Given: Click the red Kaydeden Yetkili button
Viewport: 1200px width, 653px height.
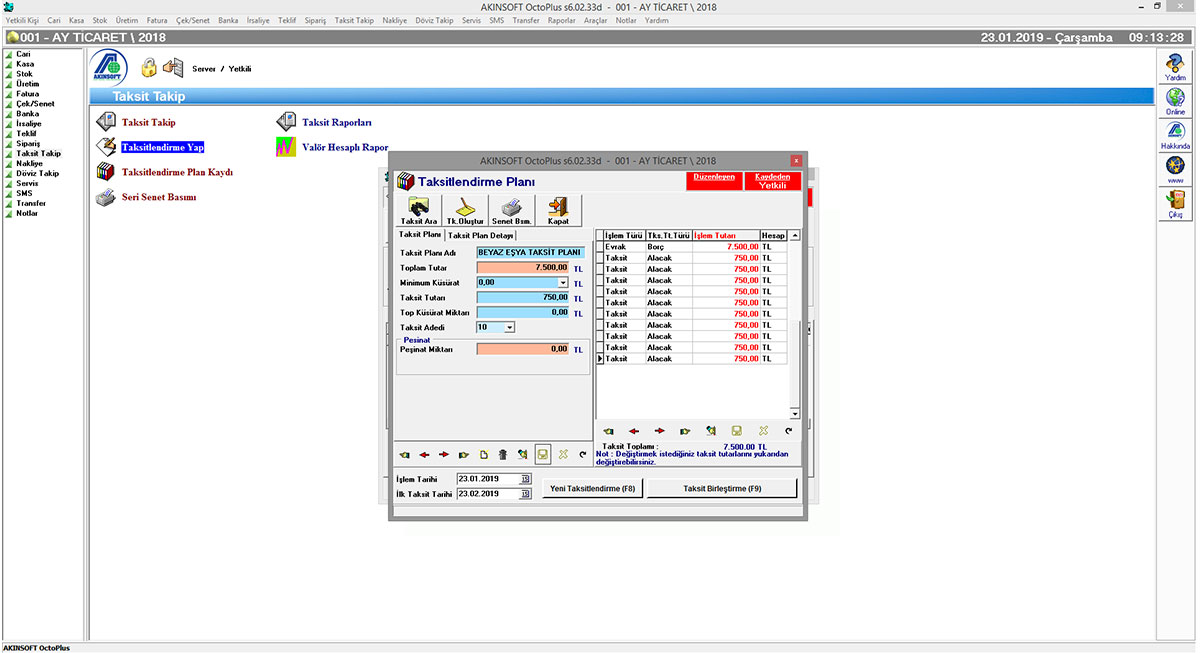Looking at the screenshot, I should point(772,181).
